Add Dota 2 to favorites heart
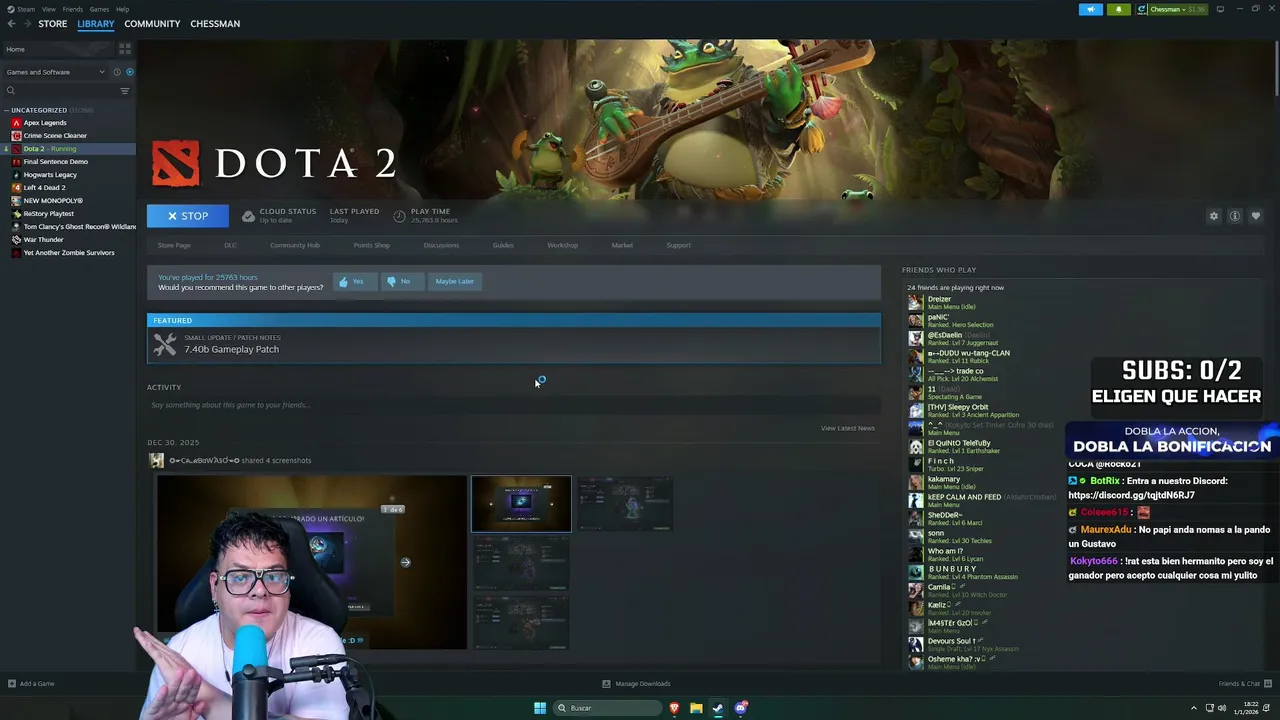 coord(1256,216)
